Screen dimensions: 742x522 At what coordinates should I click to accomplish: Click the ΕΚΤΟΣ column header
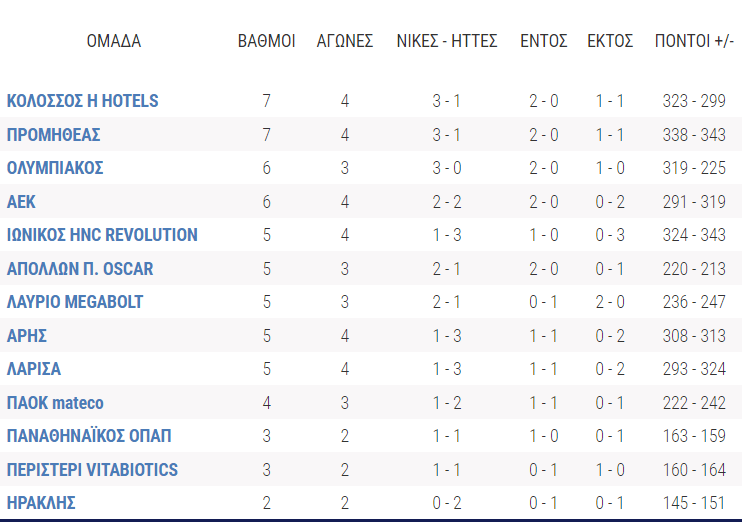tap(610, 41)
